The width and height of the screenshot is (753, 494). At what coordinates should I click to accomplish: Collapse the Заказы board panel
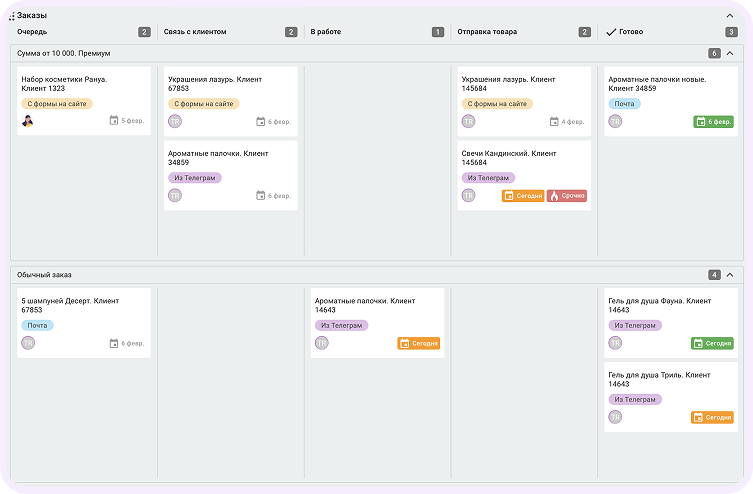[729, 15]
